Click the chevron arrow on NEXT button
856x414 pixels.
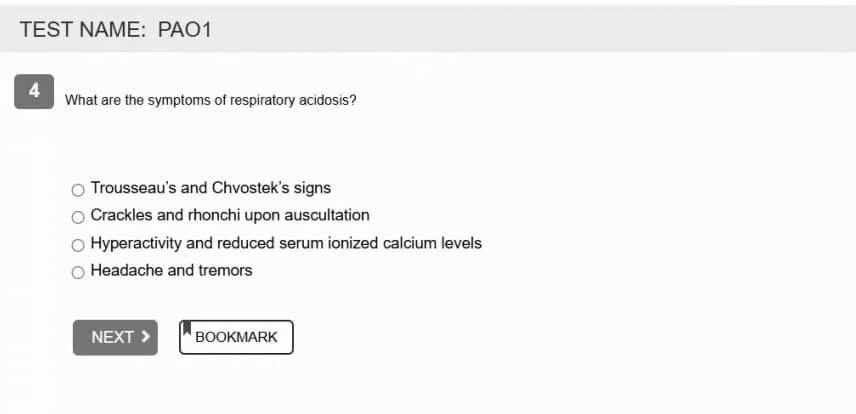click(146, 337)
